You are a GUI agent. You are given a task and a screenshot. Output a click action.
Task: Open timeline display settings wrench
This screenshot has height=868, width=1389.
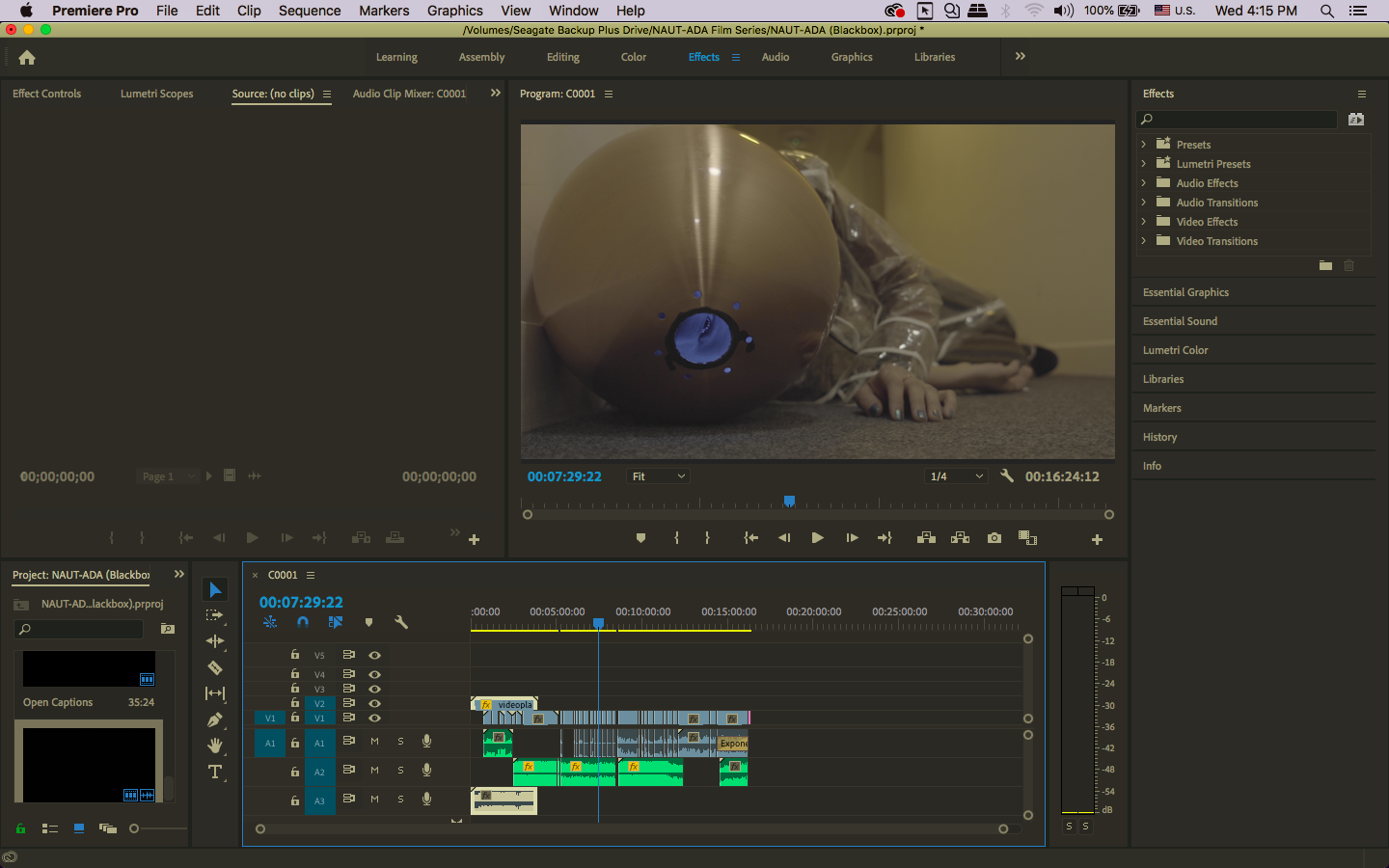tap(401, 623)
